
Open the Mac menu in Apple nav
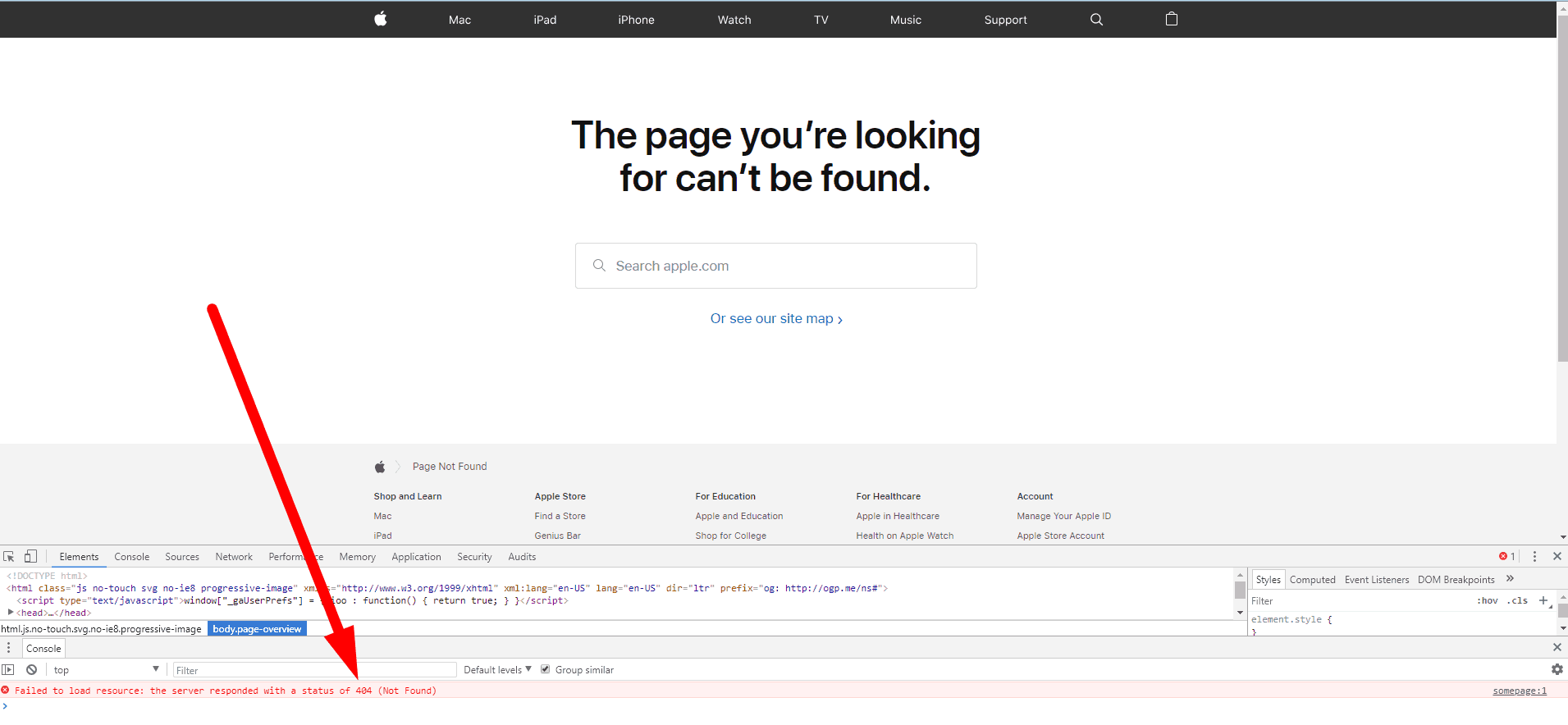[x=459, y=20]
